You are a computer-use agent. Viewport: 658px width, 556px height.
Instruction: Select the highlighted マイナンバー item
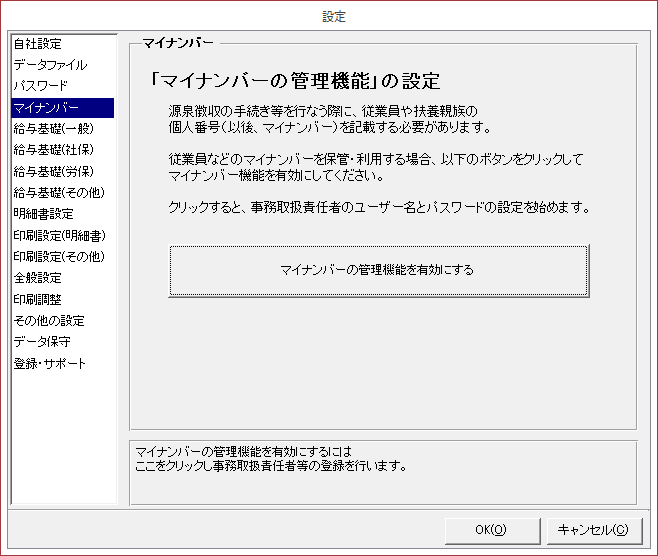click(x=63, y=108)
